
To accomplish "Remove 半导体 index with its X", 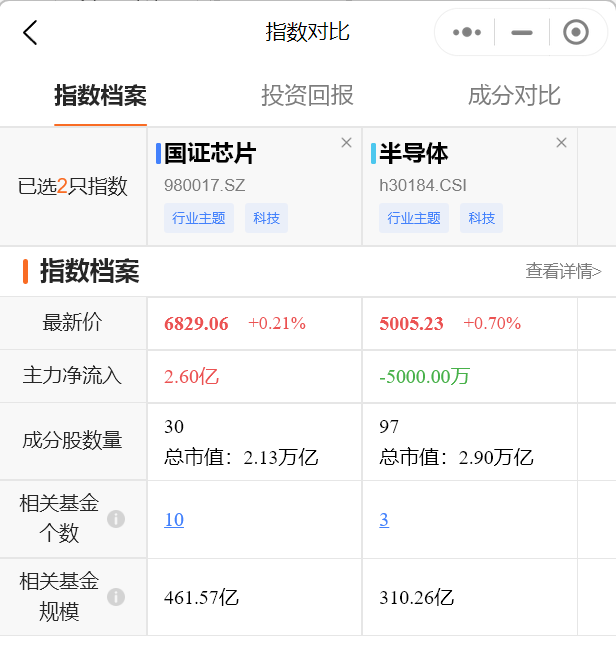I will 561,143.
